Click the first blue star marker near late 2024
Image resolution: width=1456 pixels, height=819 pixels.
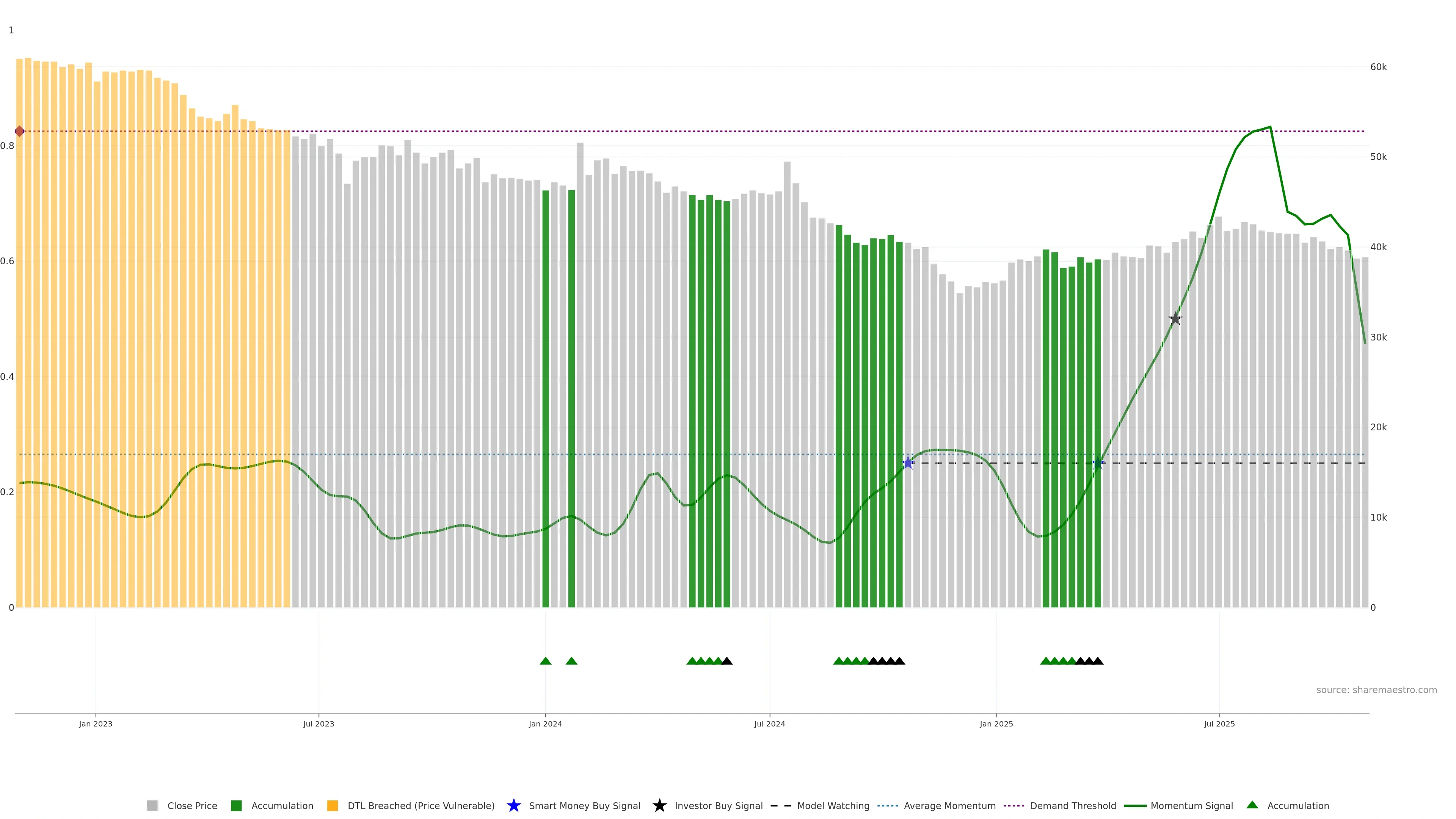click(x=908, y=463)
